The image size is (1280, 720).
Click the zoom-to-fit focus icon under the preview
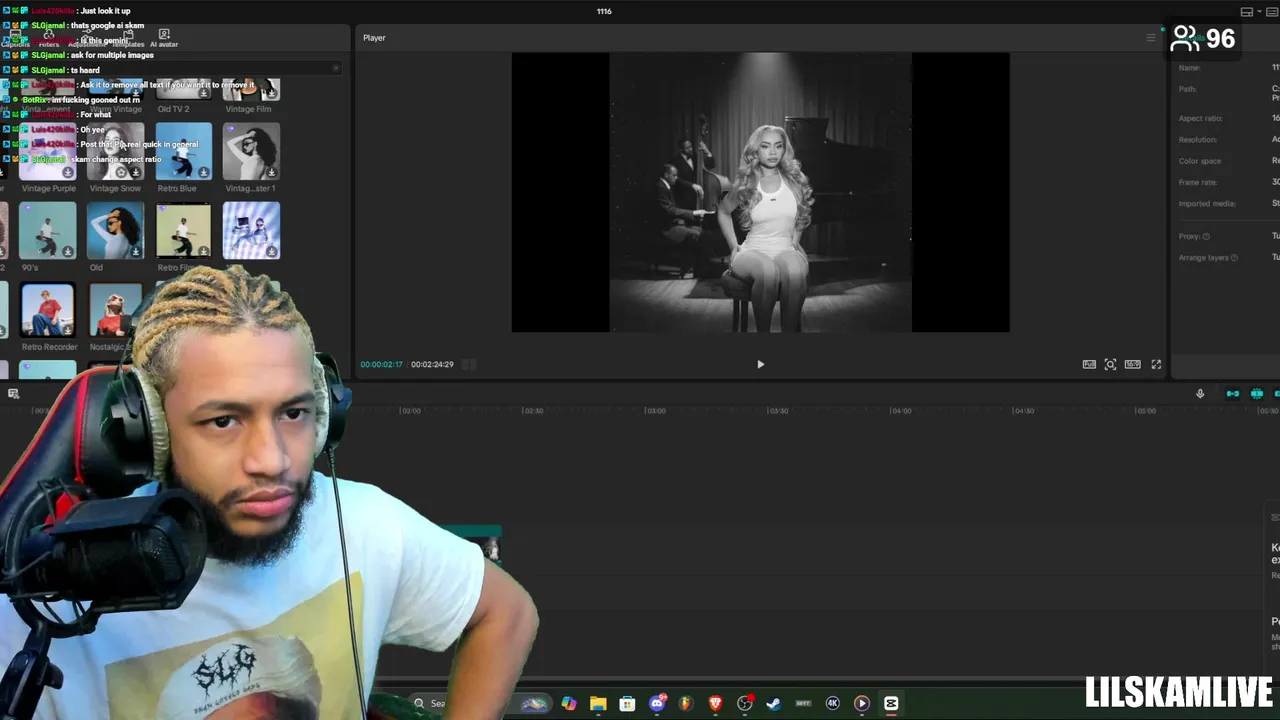pyautogui.click(x=1110, y=364)
